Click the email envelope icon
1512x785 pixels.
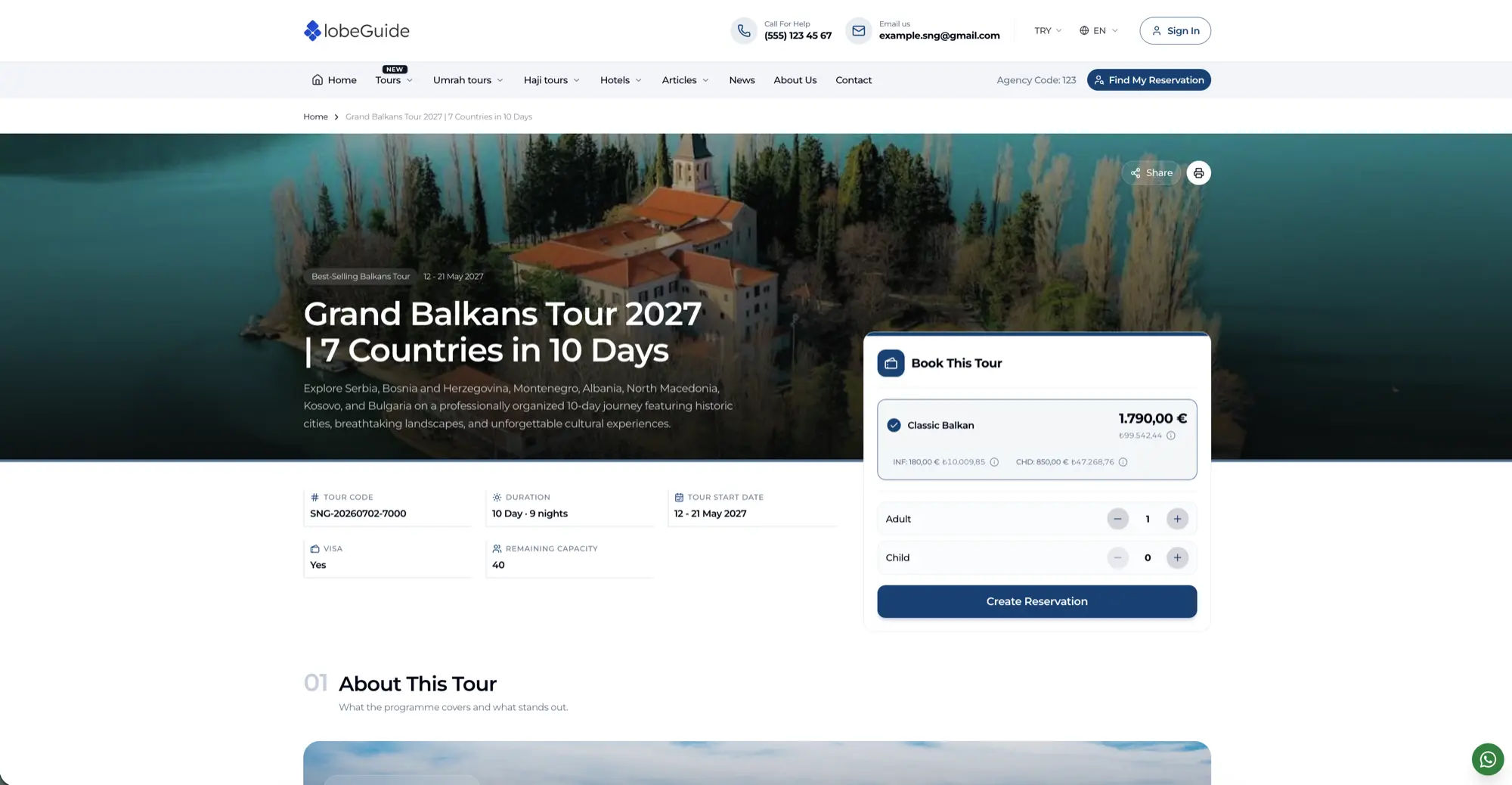coord(859,31)
